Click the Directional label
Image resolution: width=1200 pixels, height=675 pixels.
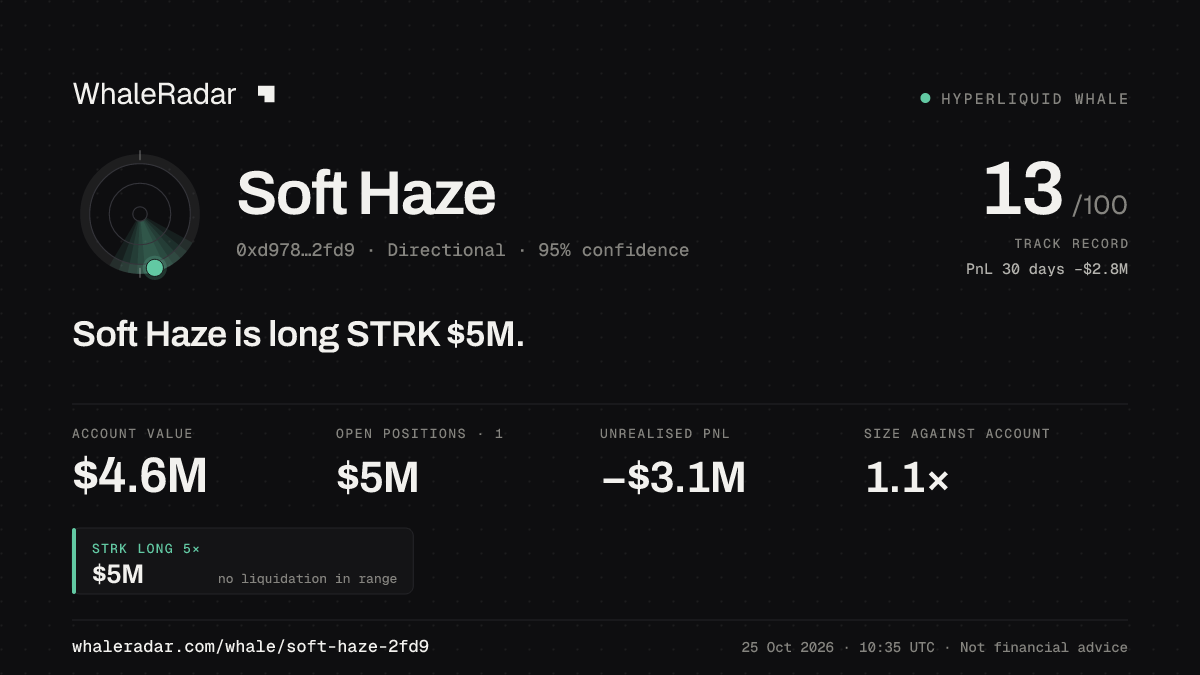tap(446, 250)
